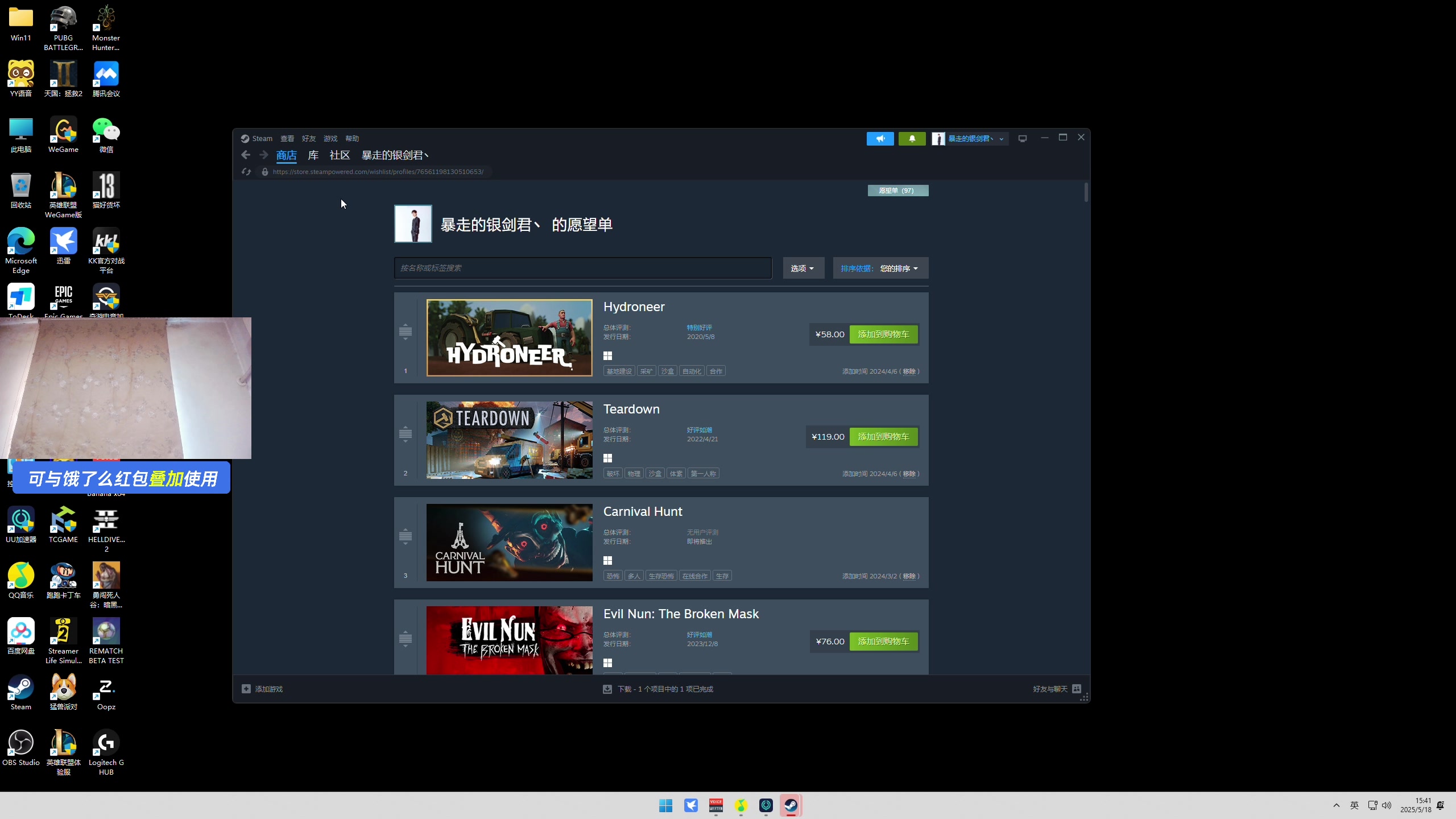Click the 基地建设 tag on Hydroneer
Image resolution: width=1456 pixels, height=819 pixels.
[619, 371]
